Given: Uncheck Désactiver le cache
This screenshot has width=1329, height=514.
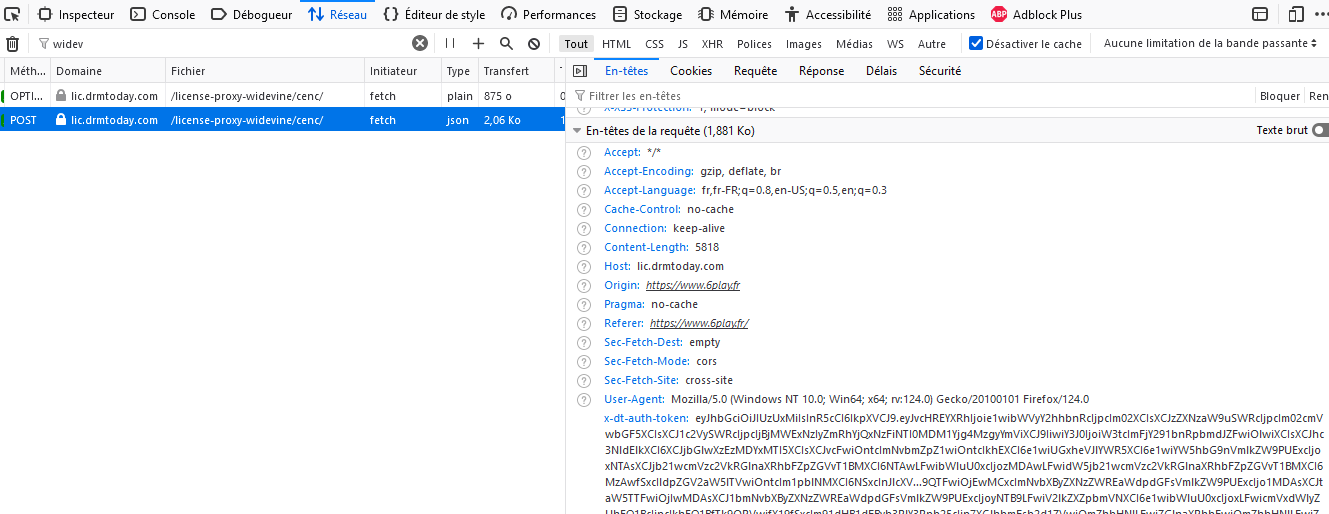Looking at the screenshot, I should pyautogui.click(x=977, y=44).
